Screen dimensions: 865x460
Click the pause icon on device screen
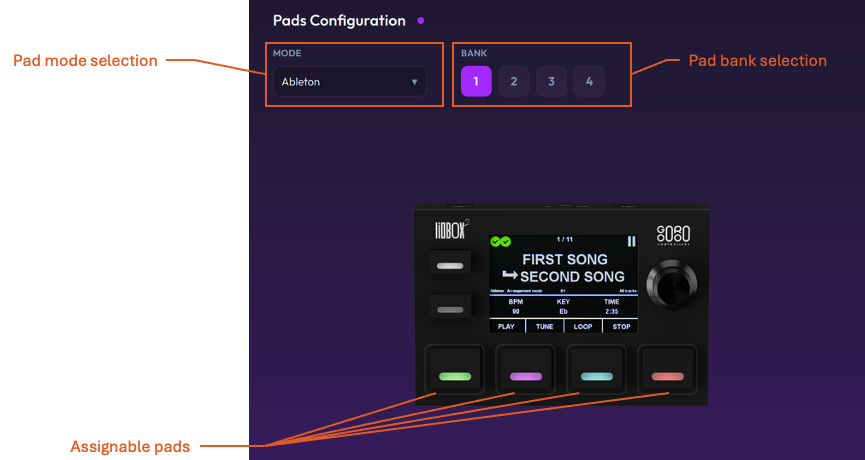pyautogui.click(x=631, y=241)
